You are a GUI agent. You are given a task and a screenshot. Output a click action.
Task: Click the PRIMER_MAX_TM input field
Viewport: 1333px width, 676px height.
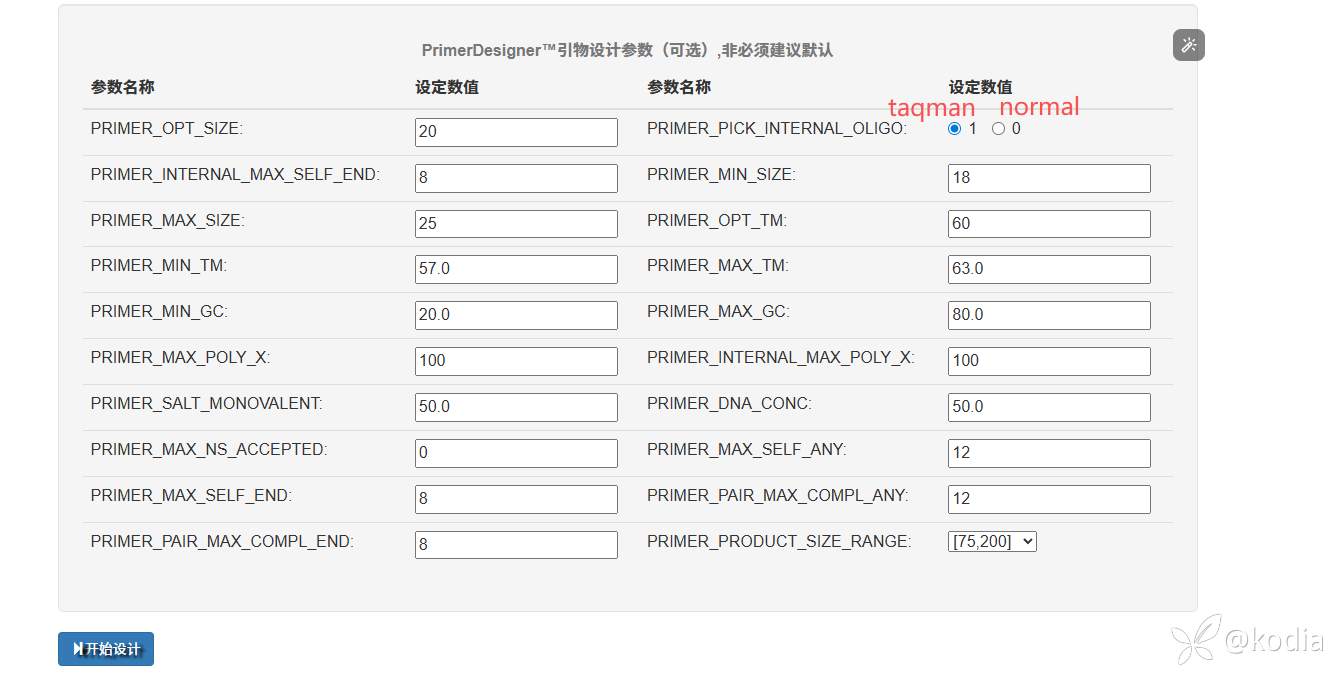1049,269
